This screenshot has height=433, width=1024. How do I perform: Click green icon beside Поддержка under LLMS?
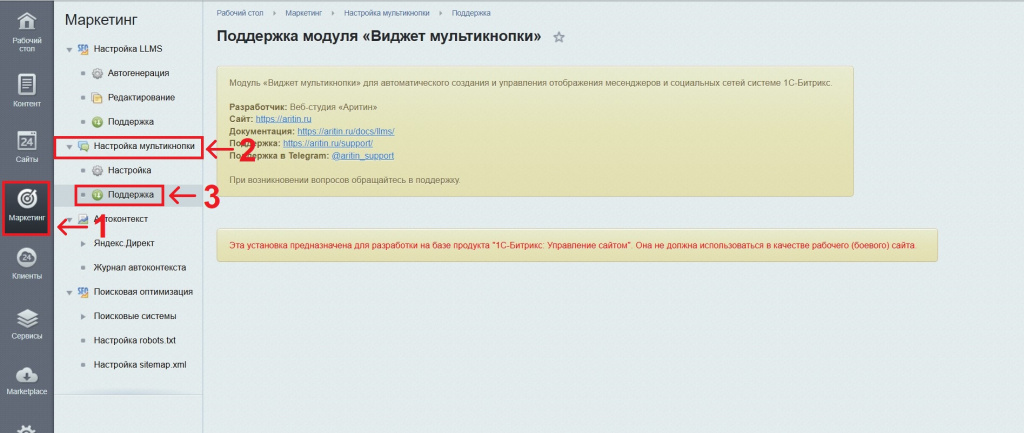pyautogui.click(x=97, y=122)
